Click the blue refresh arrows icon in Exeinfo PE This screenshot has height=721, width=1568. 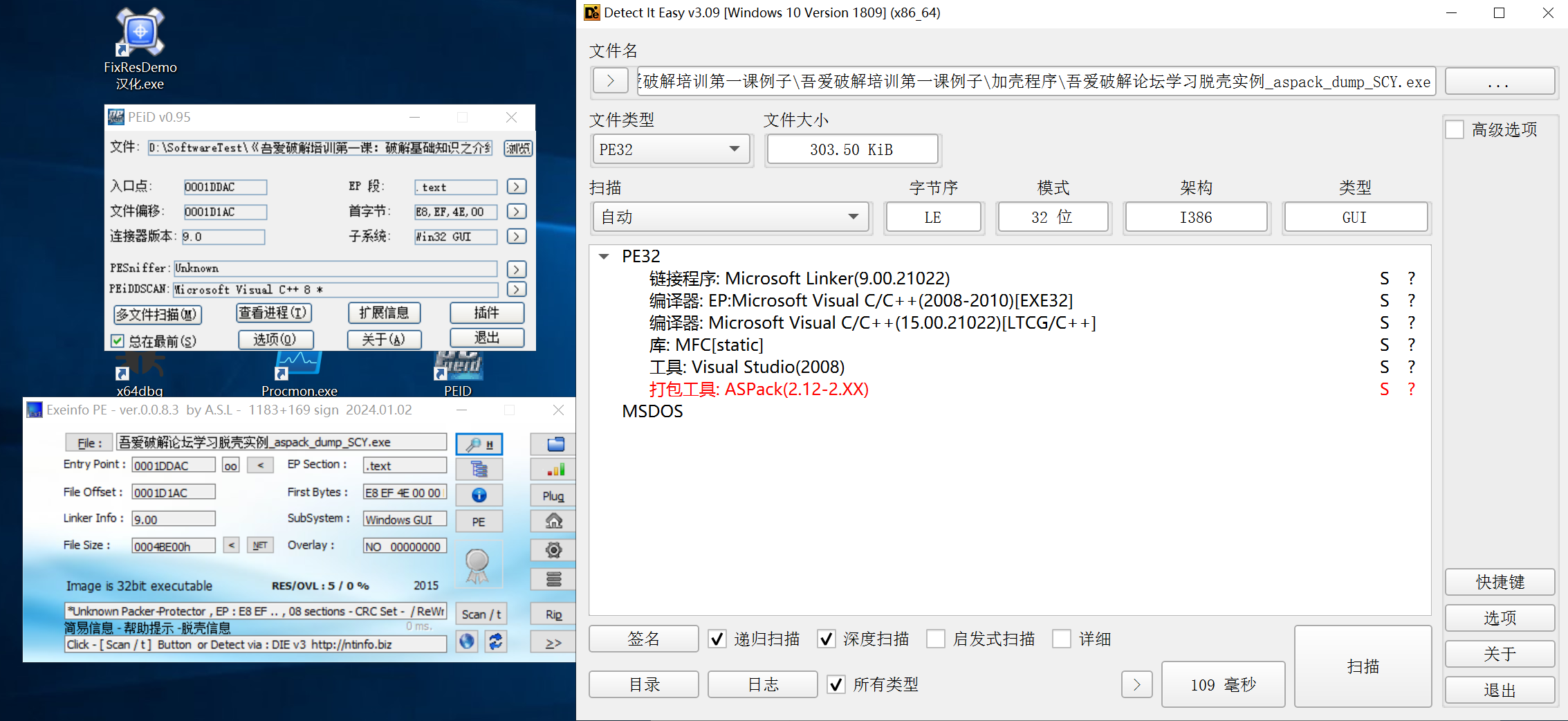(x=495, y=641)
